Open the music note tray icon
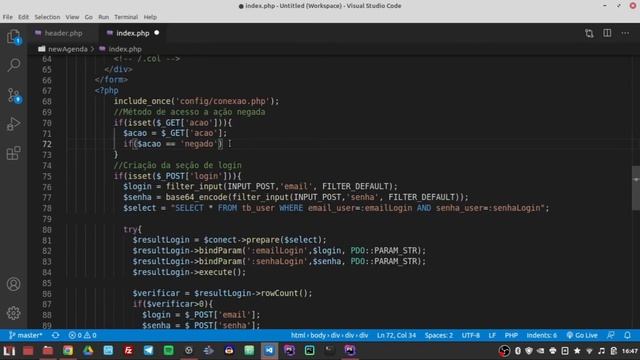Image resolution: width=640 pixels, height=360 pixels. 601,351
